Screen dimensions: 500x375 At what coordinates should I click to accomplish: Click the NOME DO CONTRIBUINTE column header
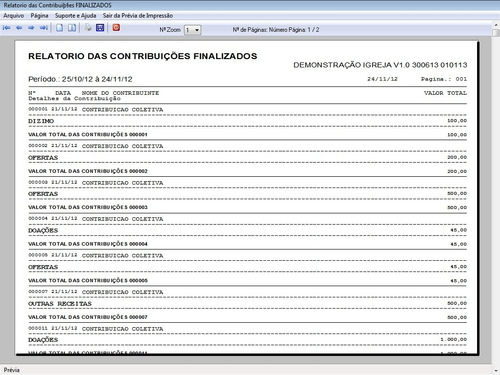[x=120, y=93]
